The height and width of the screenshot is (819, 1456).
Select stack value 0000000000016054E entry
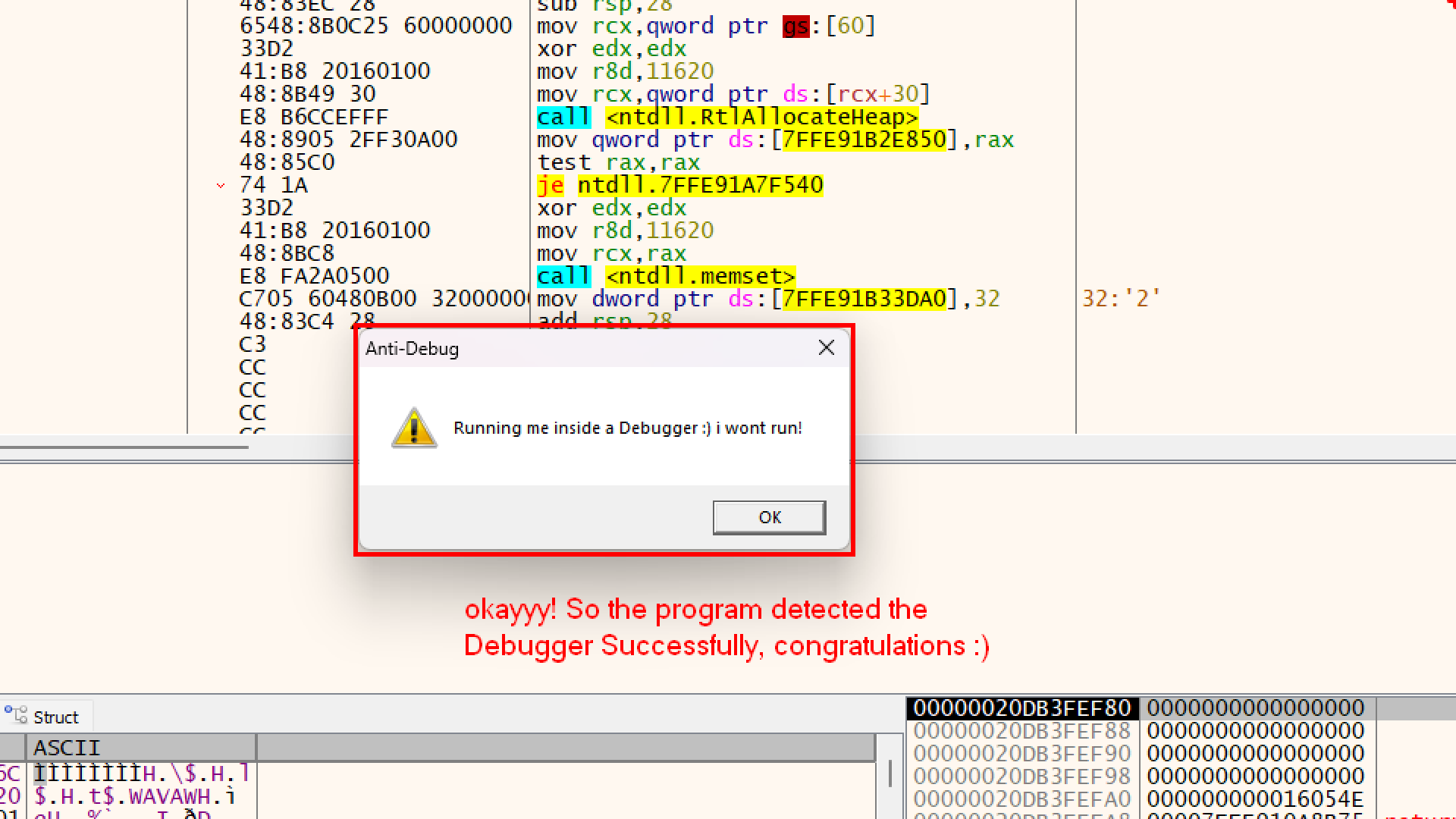pyautogui.click(x=1255, y=799)
